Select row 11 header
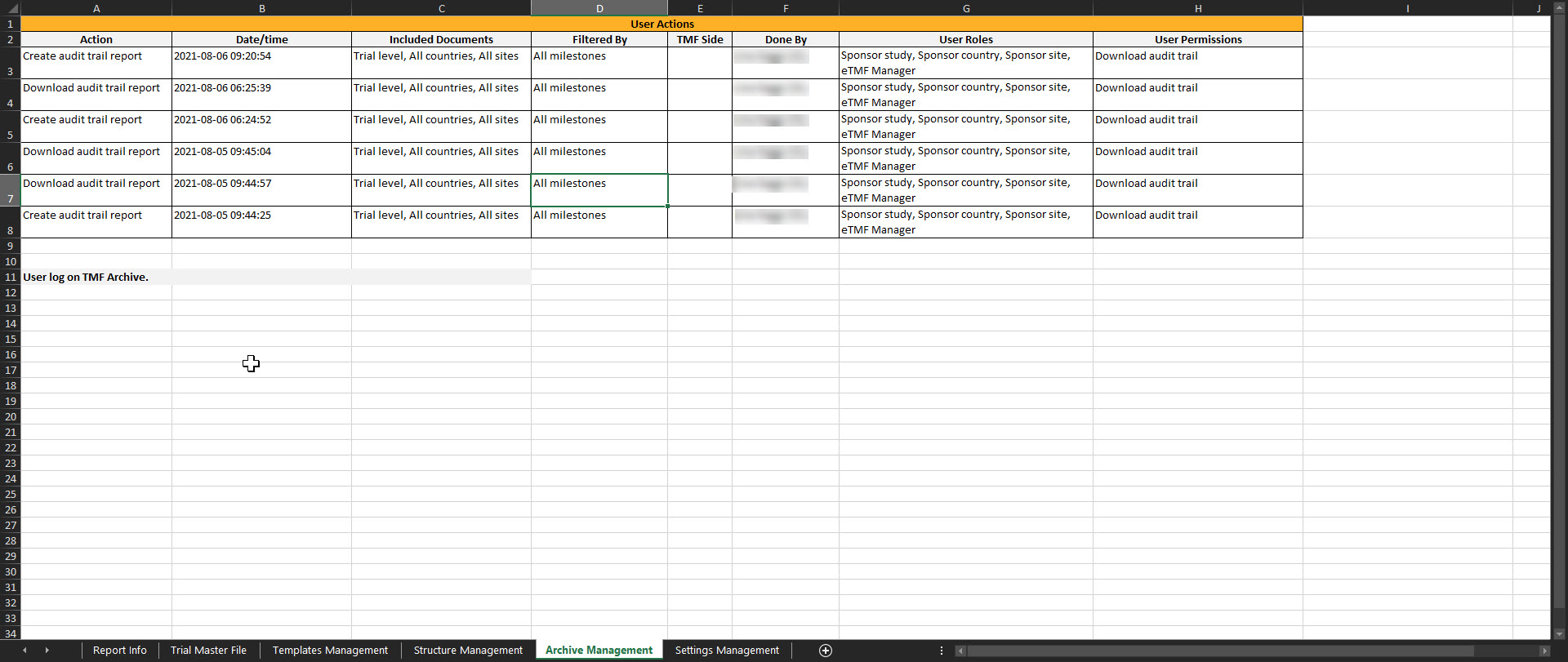Screen dimensions: 1568x662 point(10,278)
